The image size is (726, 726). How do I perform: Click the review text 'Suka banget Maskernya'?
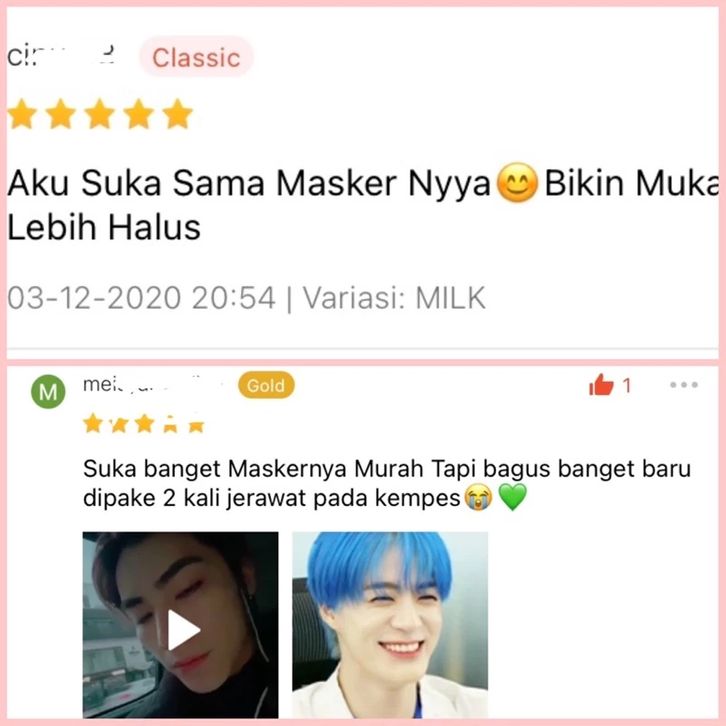[x=215, y=469]
